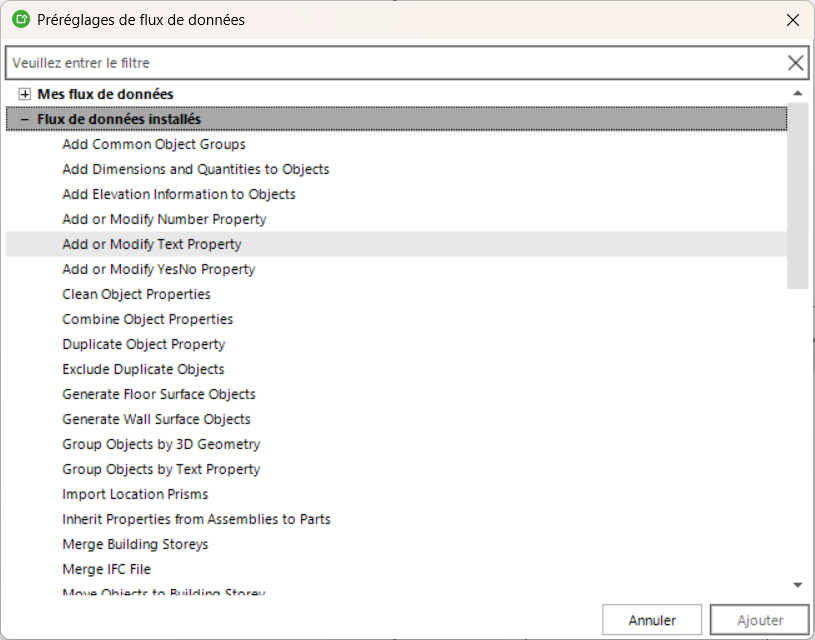Select Generate Floor Surface Objects

(159, 394)
